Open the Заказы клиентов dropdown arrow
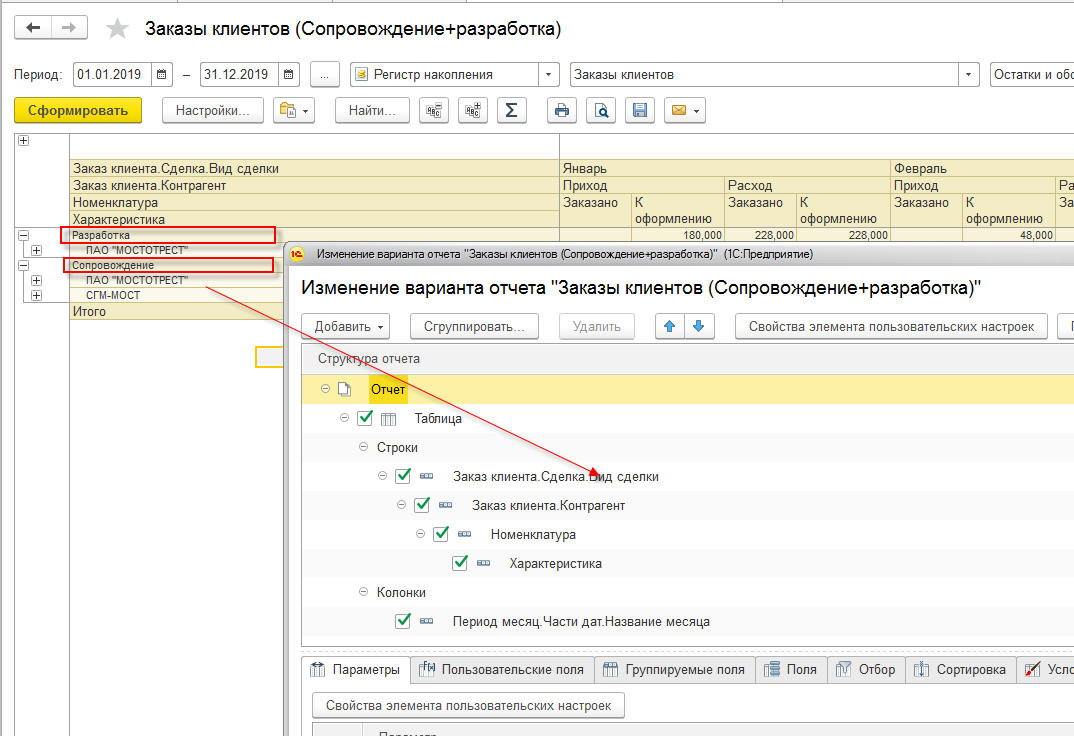The image size is (1074, 736). (x=969, y=75)
